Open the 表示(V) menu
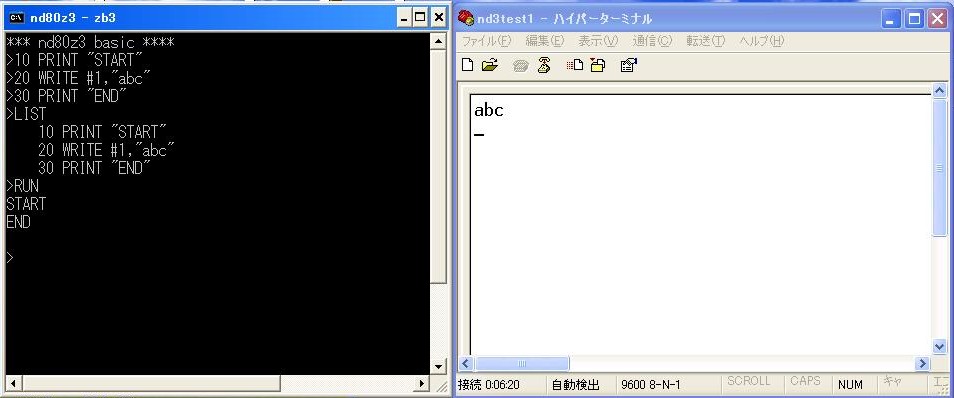This screenshot has height=398, width=954. click(x=598, y=41)
